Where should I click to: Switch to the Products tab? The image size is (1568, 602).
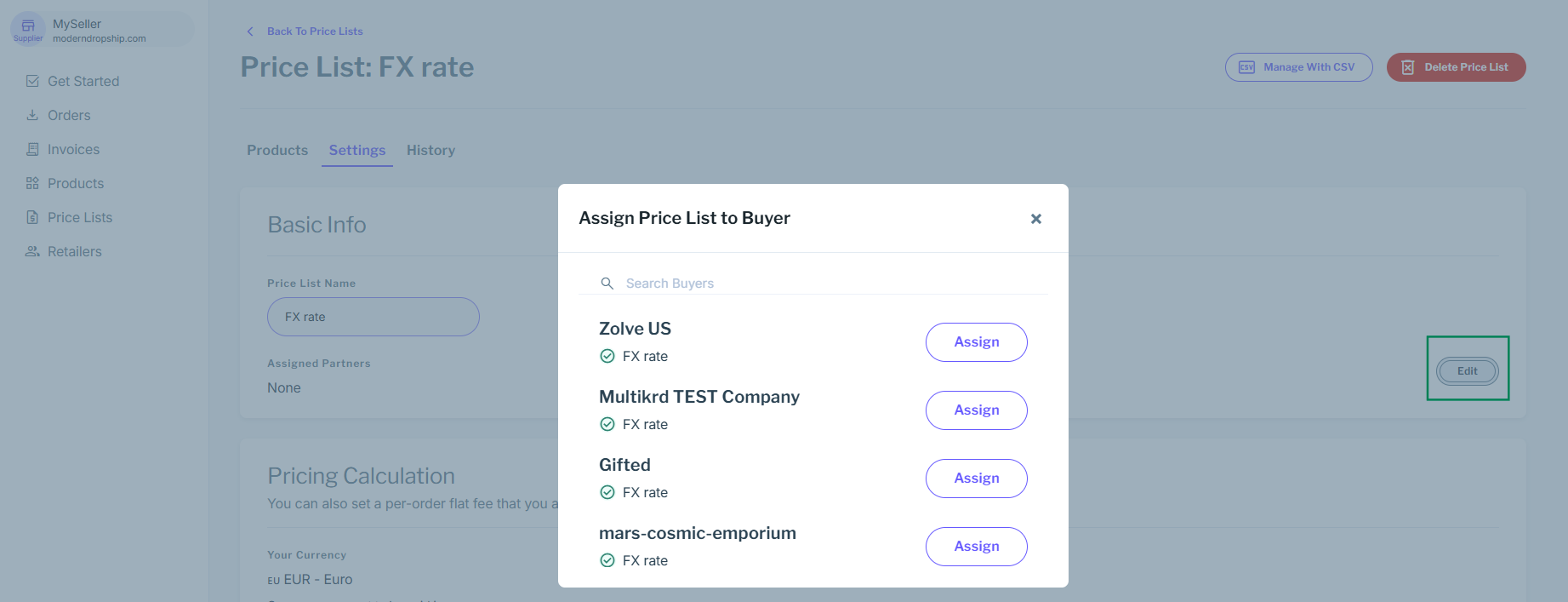coord(277,150)
